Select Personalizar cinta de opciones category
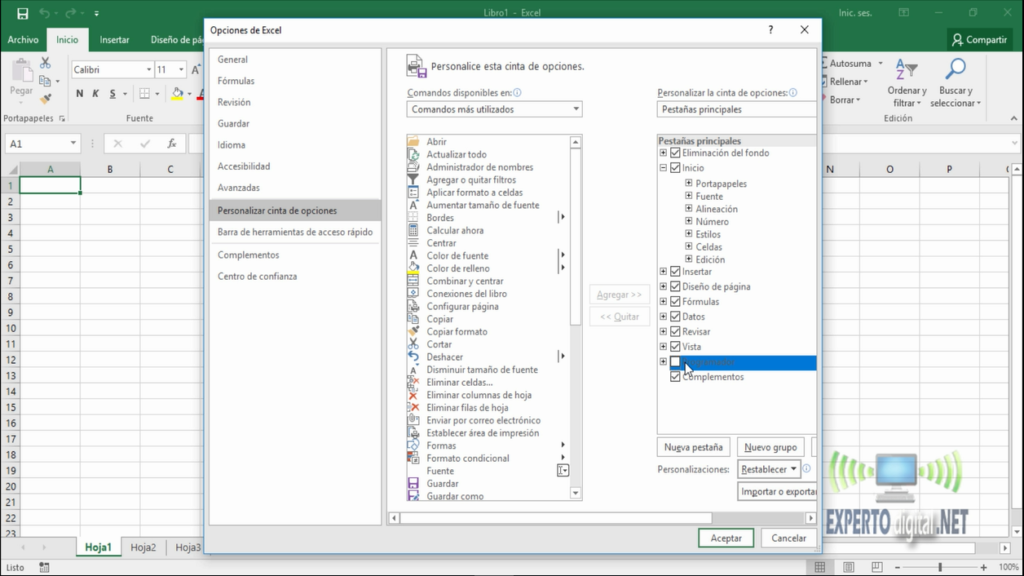Image resolution: width=1024 pixels, height=576 pixels. (278, 210)
